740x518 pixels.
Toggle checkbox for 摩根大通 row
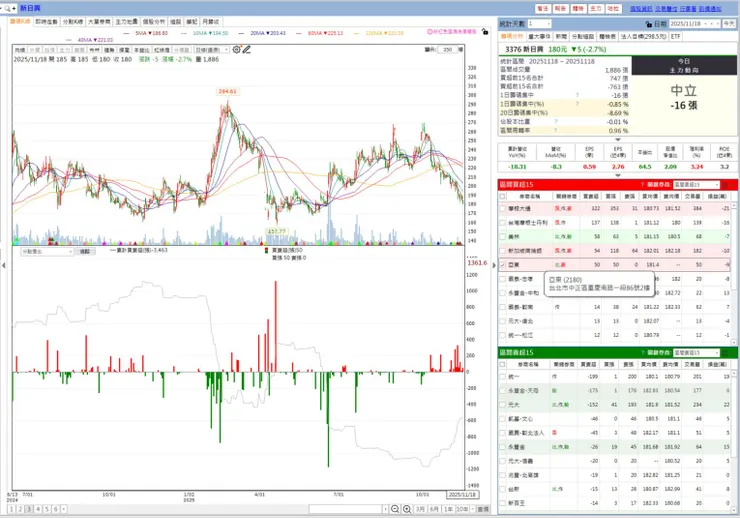pos(503,208)
